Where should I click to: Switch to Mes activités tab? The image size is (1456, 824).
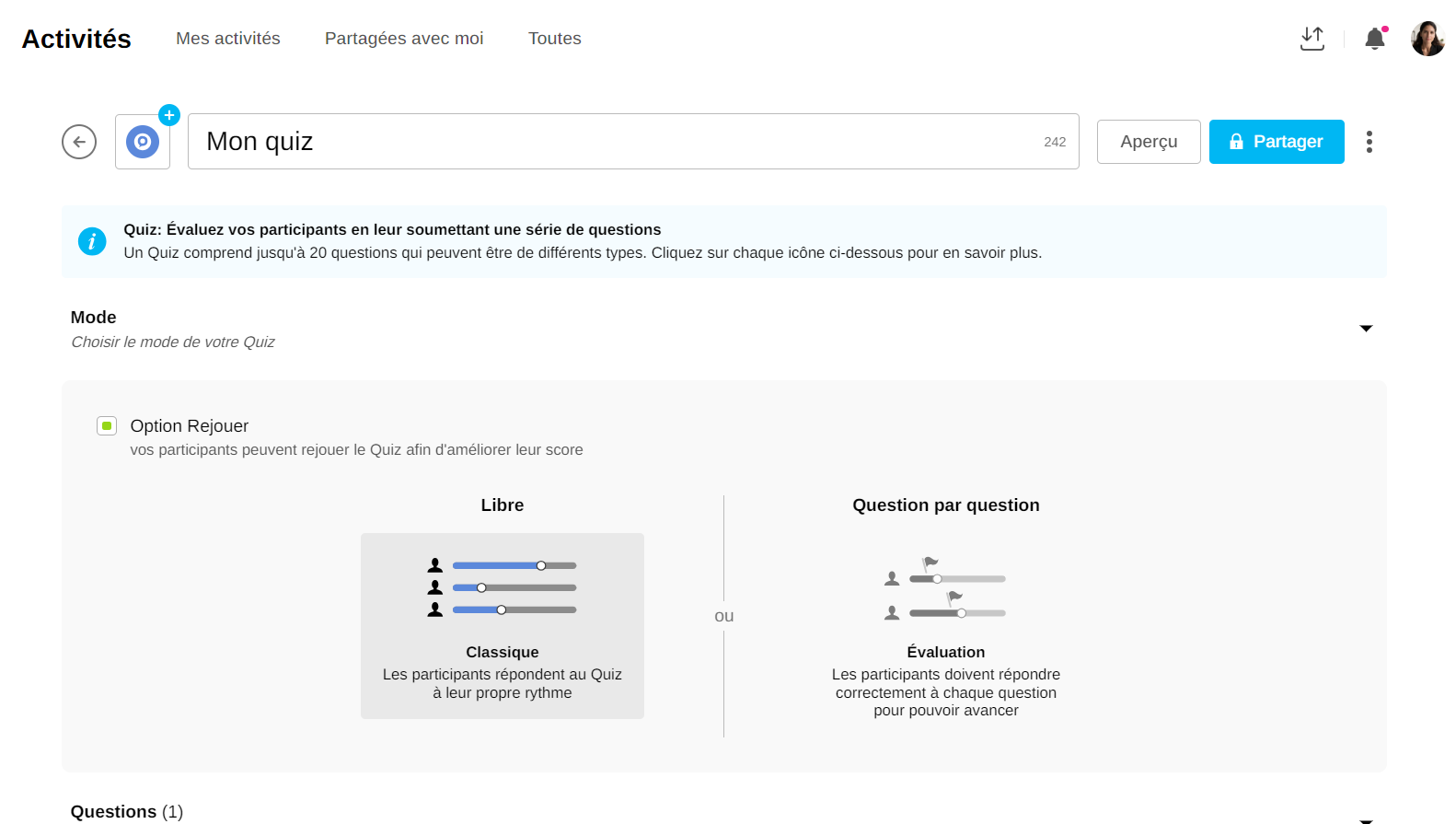click(x=228, y=39)
